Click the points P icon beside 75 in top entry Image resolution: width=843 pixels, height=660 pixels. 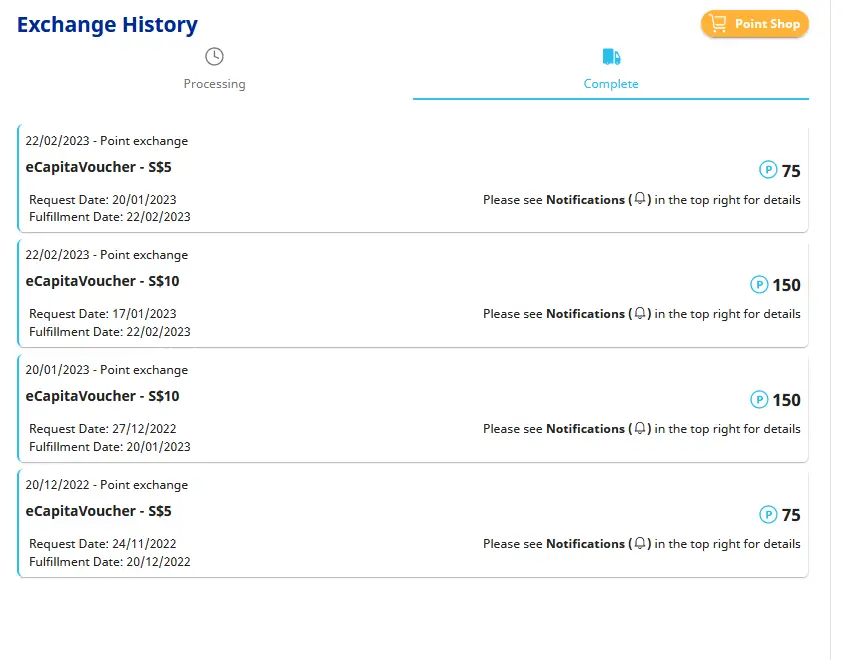tap(768, 170)
